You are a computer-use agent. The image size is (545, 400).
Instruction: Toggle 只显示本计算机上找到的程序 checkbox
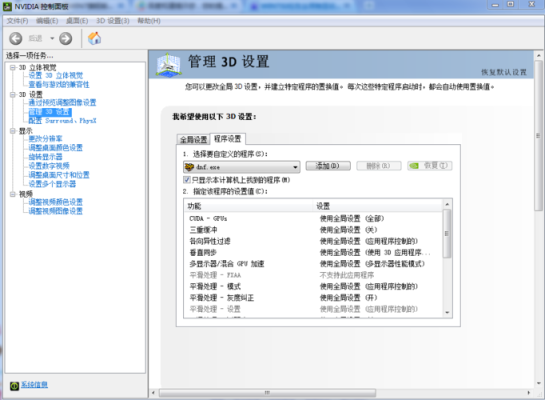187,180
